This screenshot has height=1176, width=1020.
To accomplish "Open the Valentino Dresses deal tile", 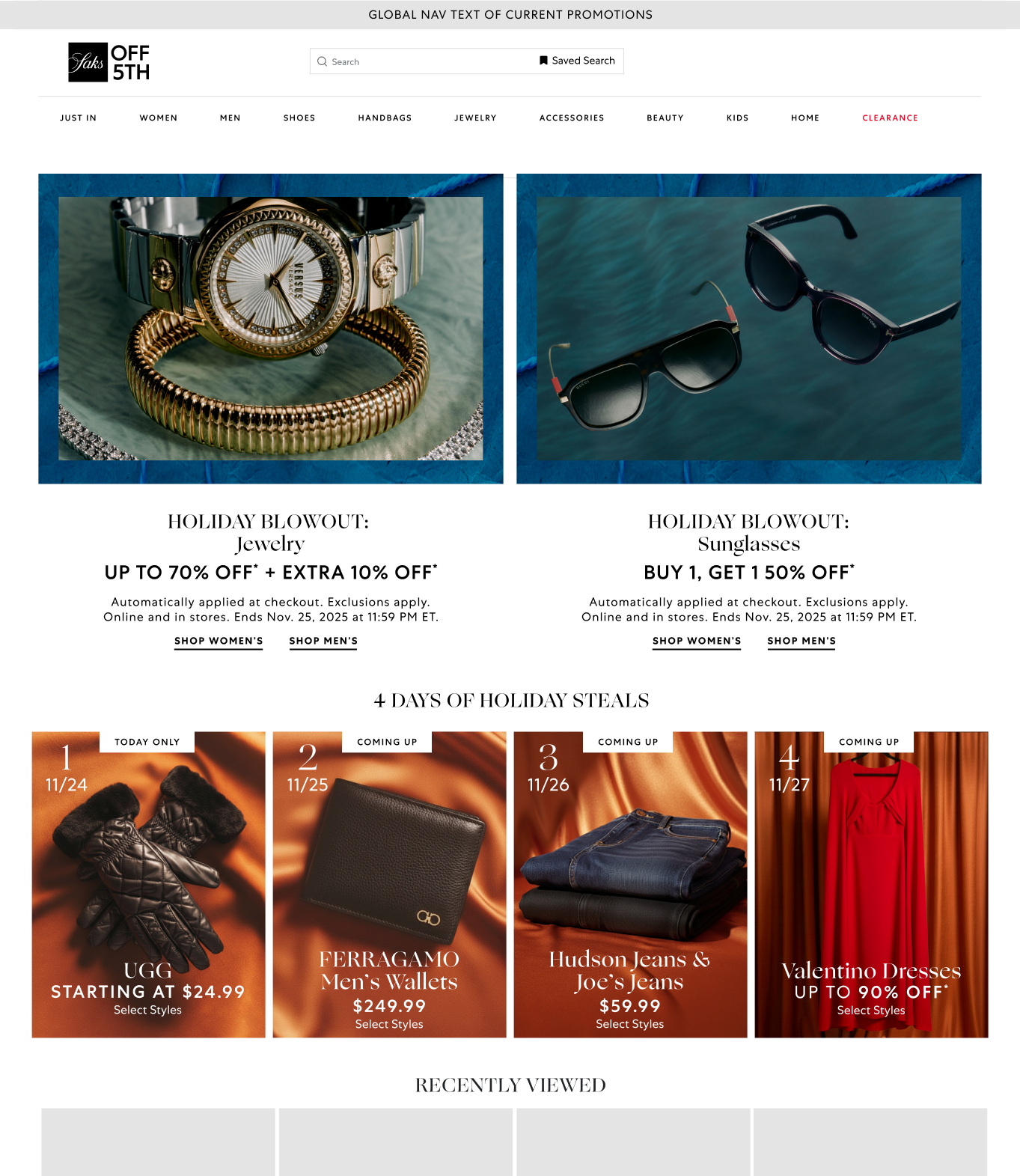I will tap(871, 885).
